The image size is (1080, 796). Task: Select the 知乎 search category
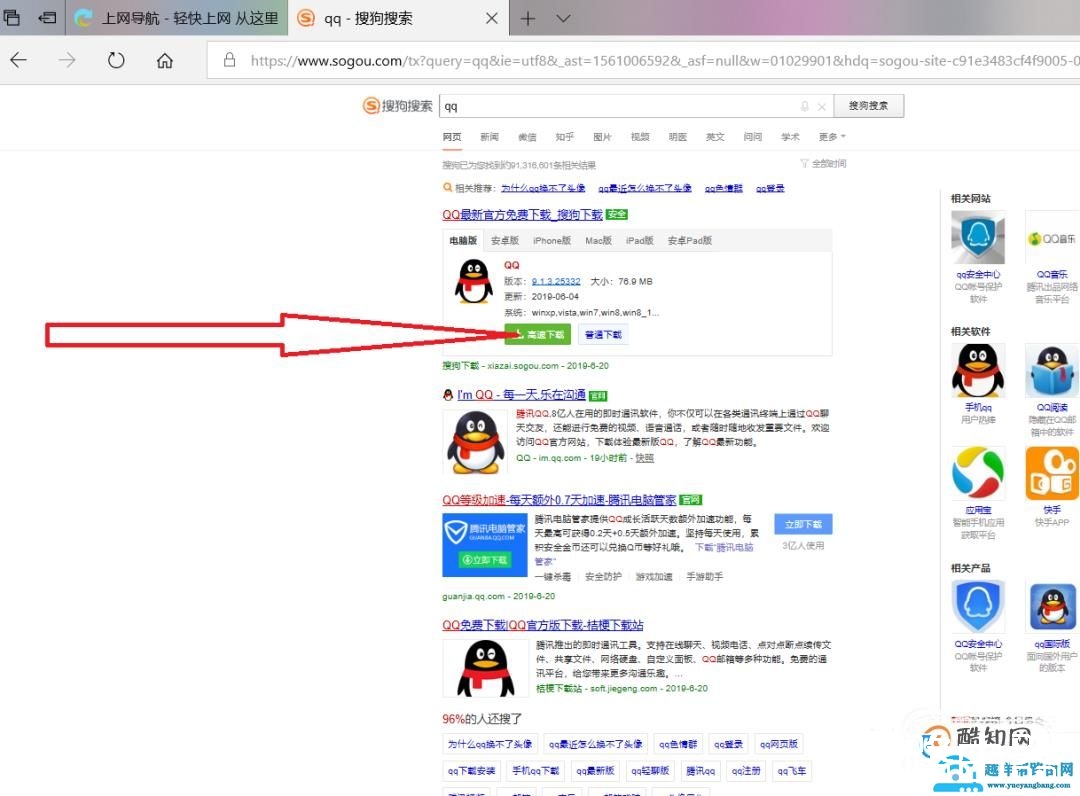[x=564, y=137]
